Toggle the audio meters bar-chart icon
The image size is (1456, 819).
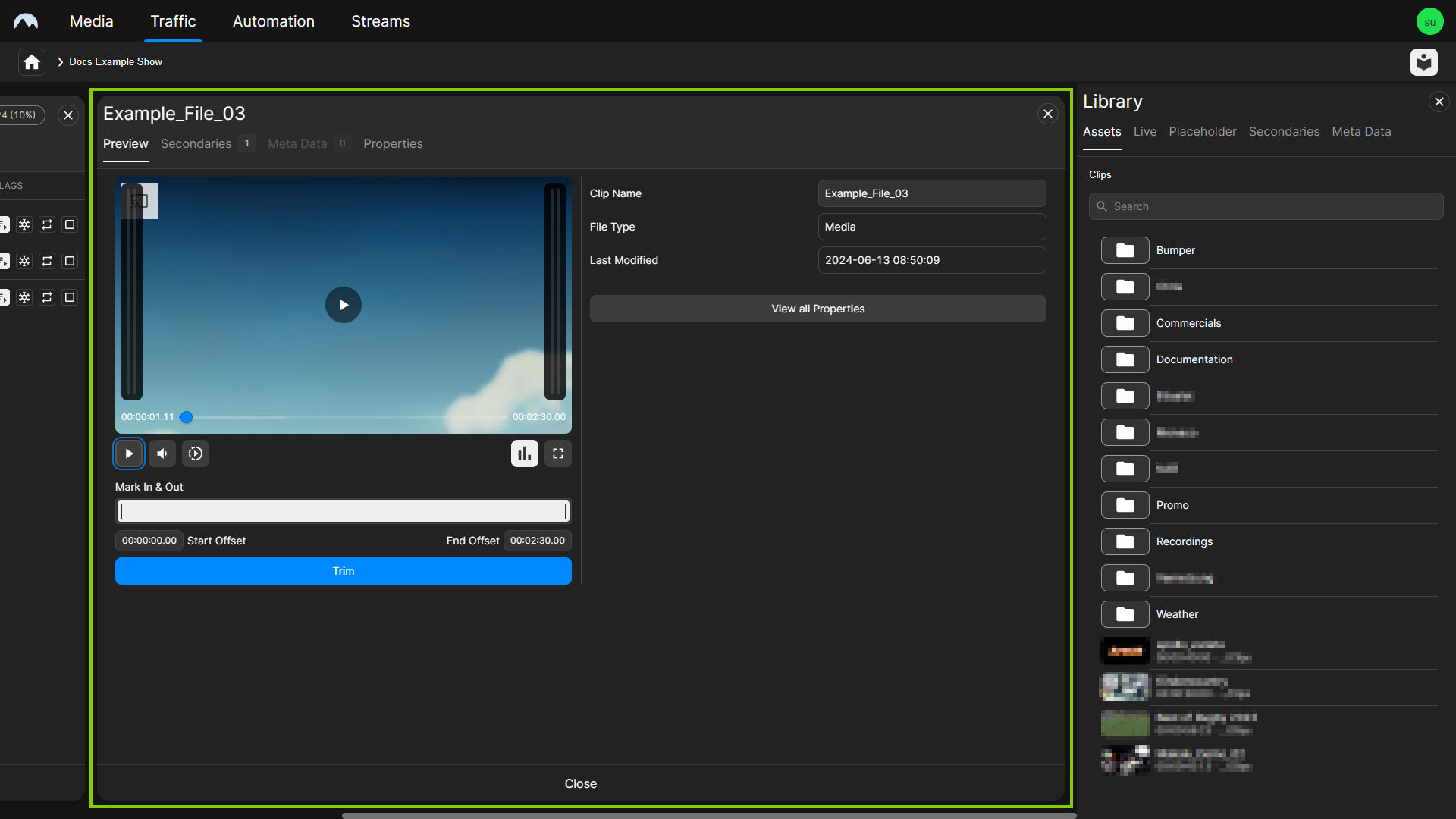524,453
